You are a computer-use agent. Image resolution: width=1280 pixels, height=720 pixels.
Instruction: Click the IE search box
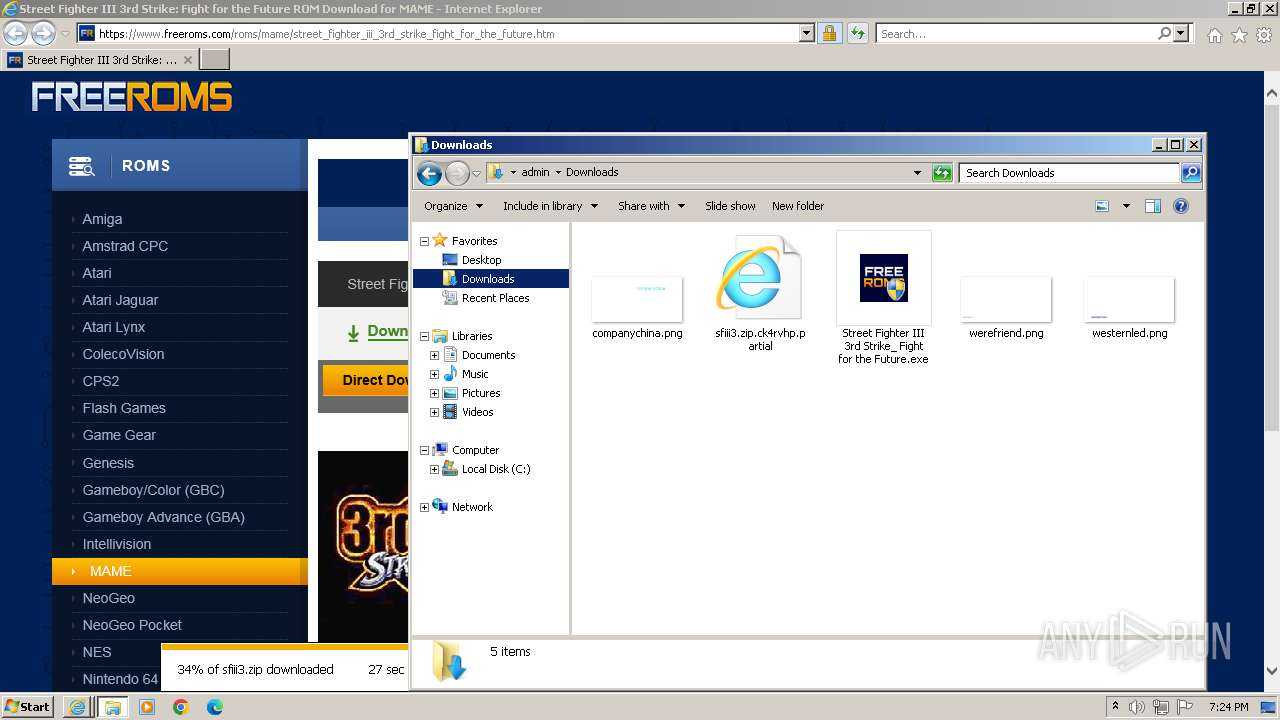(1016, 34)
